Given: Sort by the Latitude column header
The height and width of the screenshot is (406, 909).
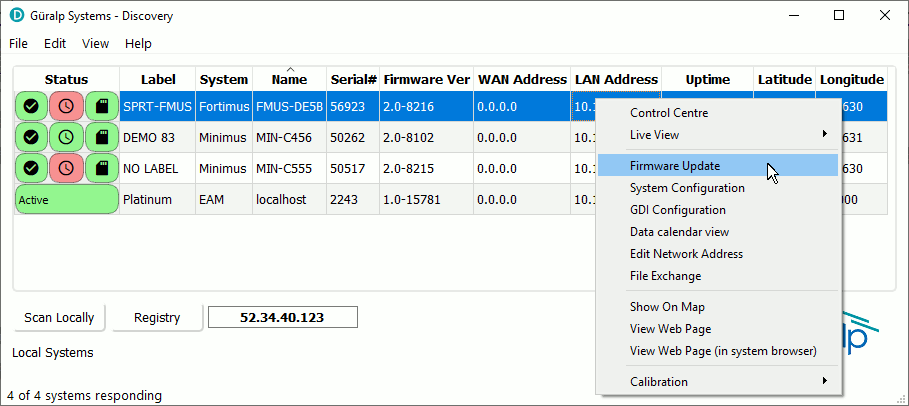Looking at the screenshot, I should tap(785, 79).
